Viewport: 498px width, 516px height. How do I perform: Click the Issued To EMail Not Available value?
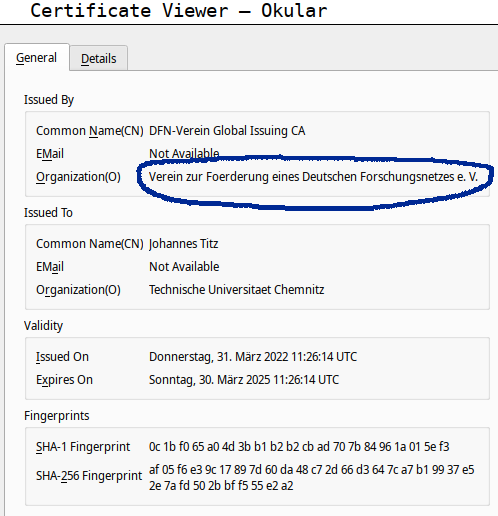(x=184, y=267)
